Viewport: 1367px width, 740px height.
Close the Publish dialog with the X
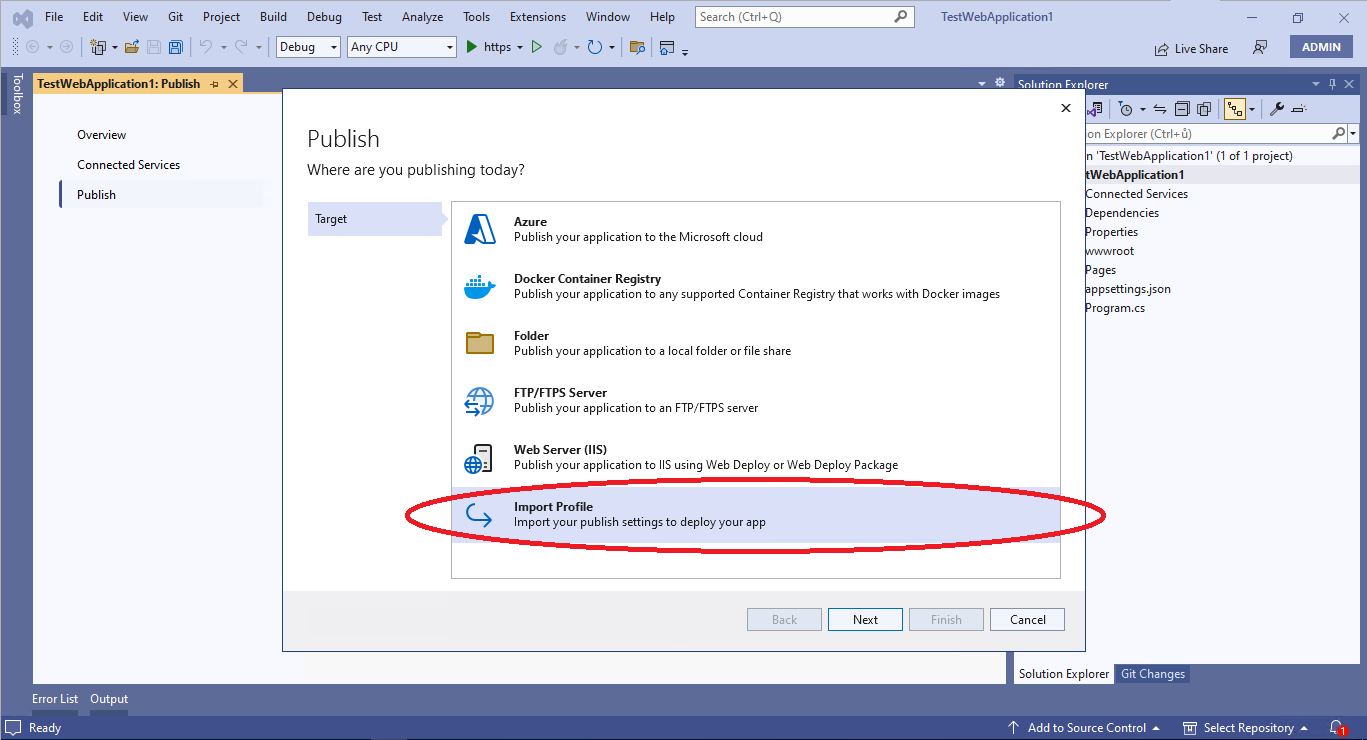pos(1066,108)
